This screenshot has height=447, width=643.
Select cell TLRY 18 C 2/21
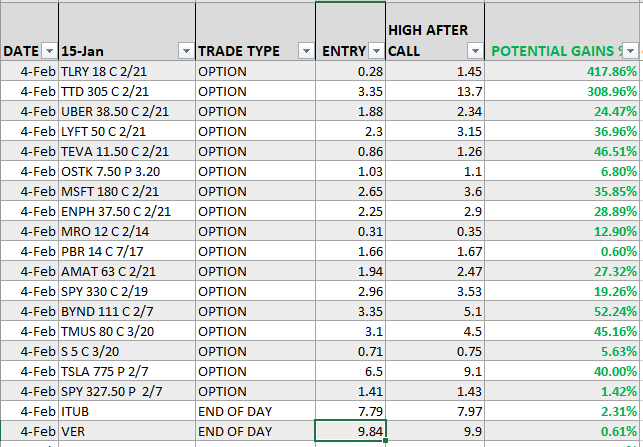coord(127,71)
